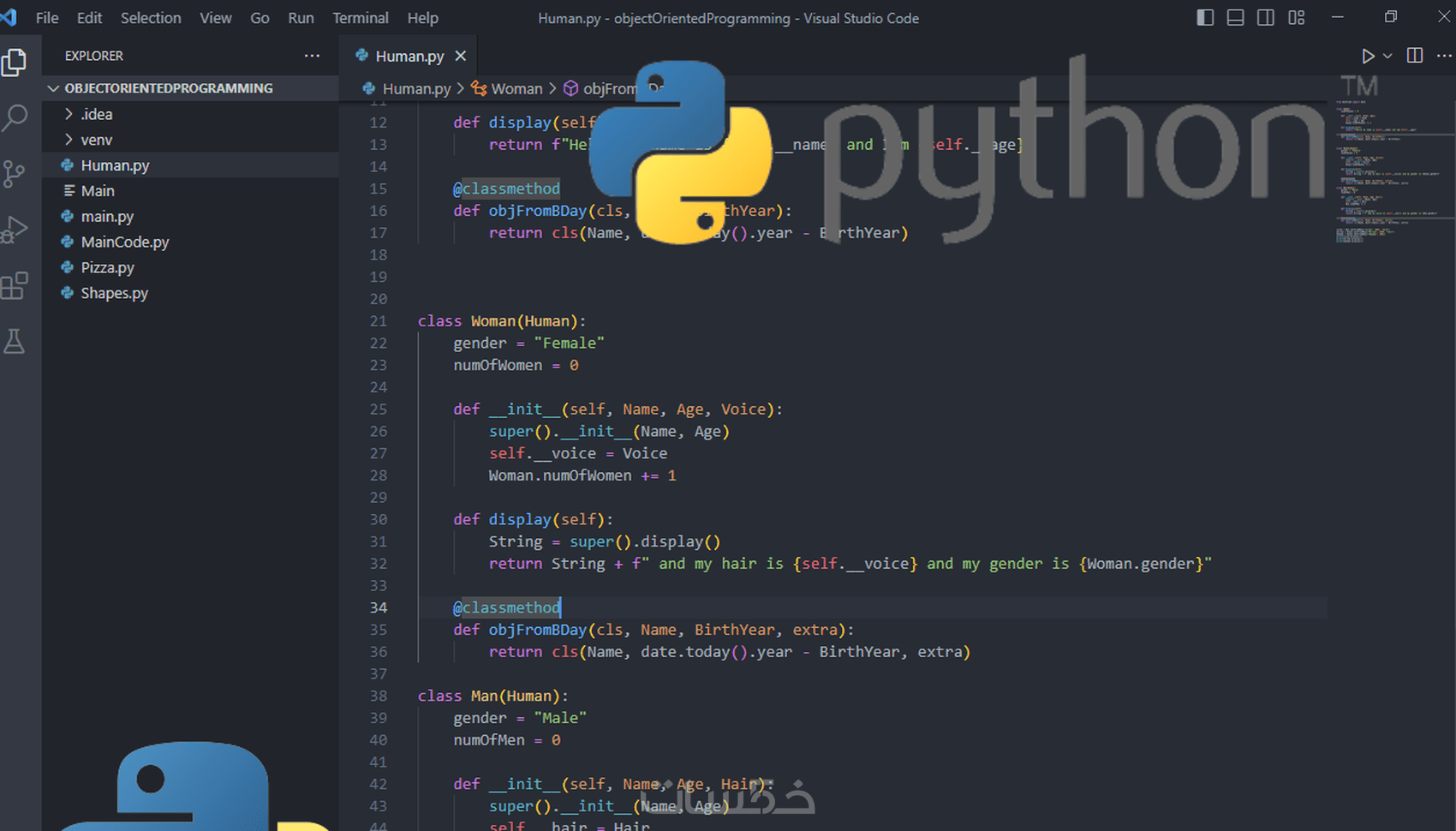Collapse the OBJECTORIENTEDPROGRAMMING folder
The image size is (1456, 831).
(x=53, y=87)
